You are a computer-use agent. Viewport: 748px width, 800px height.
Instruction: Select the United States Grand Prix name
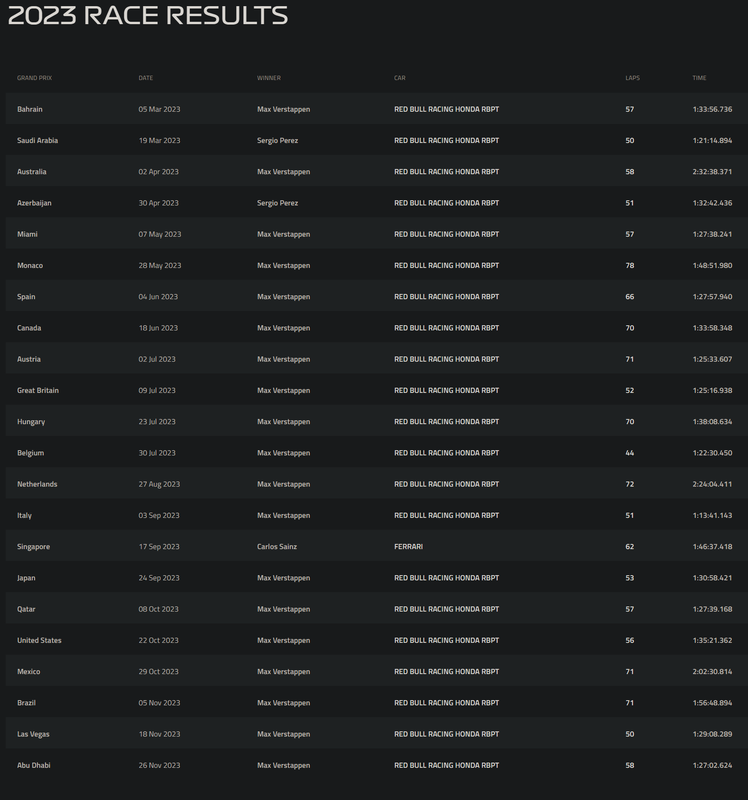click(39, 640)
